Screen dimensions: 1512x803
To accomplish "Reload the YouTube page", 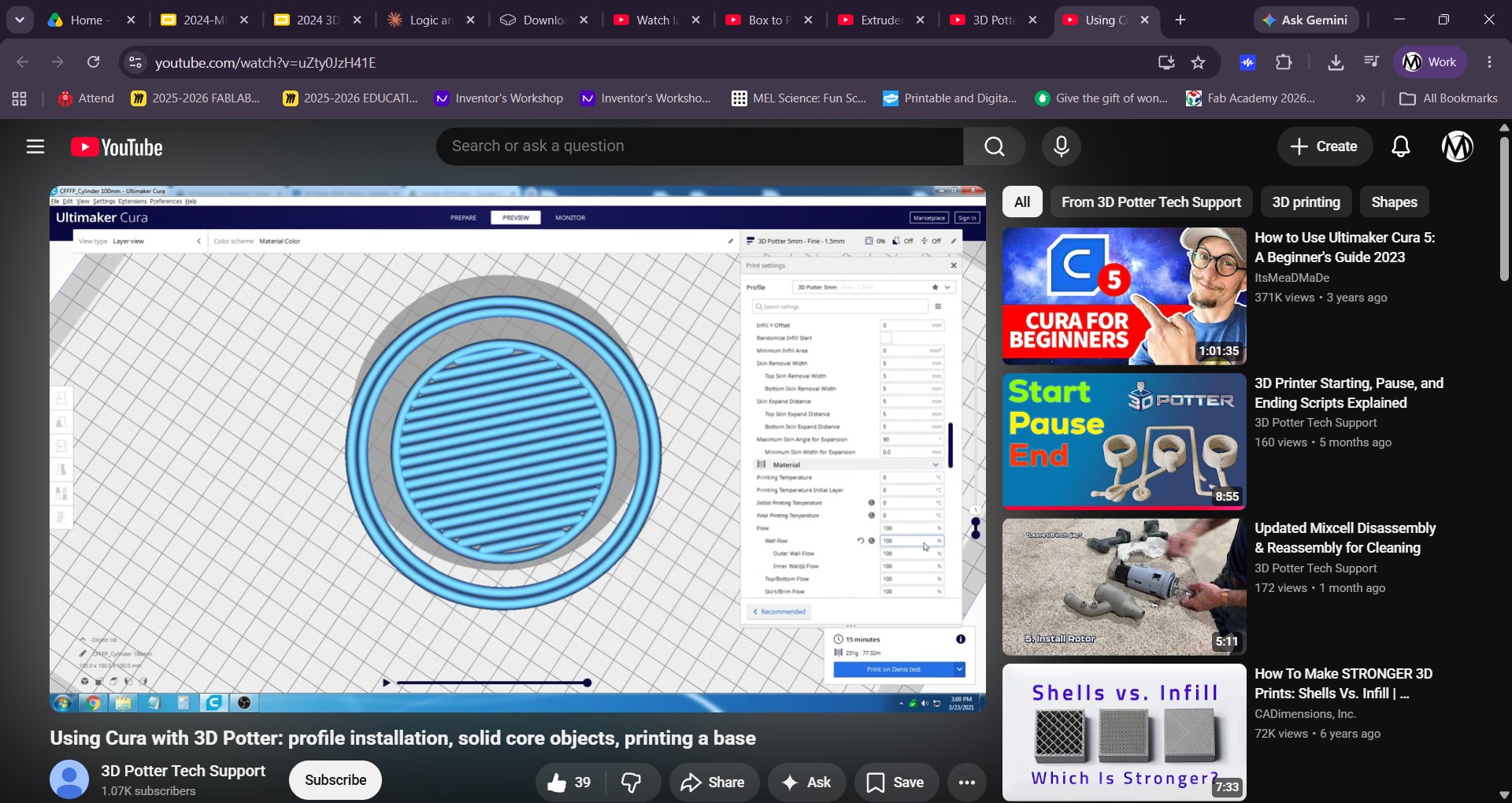I will [x=94, y=62].
